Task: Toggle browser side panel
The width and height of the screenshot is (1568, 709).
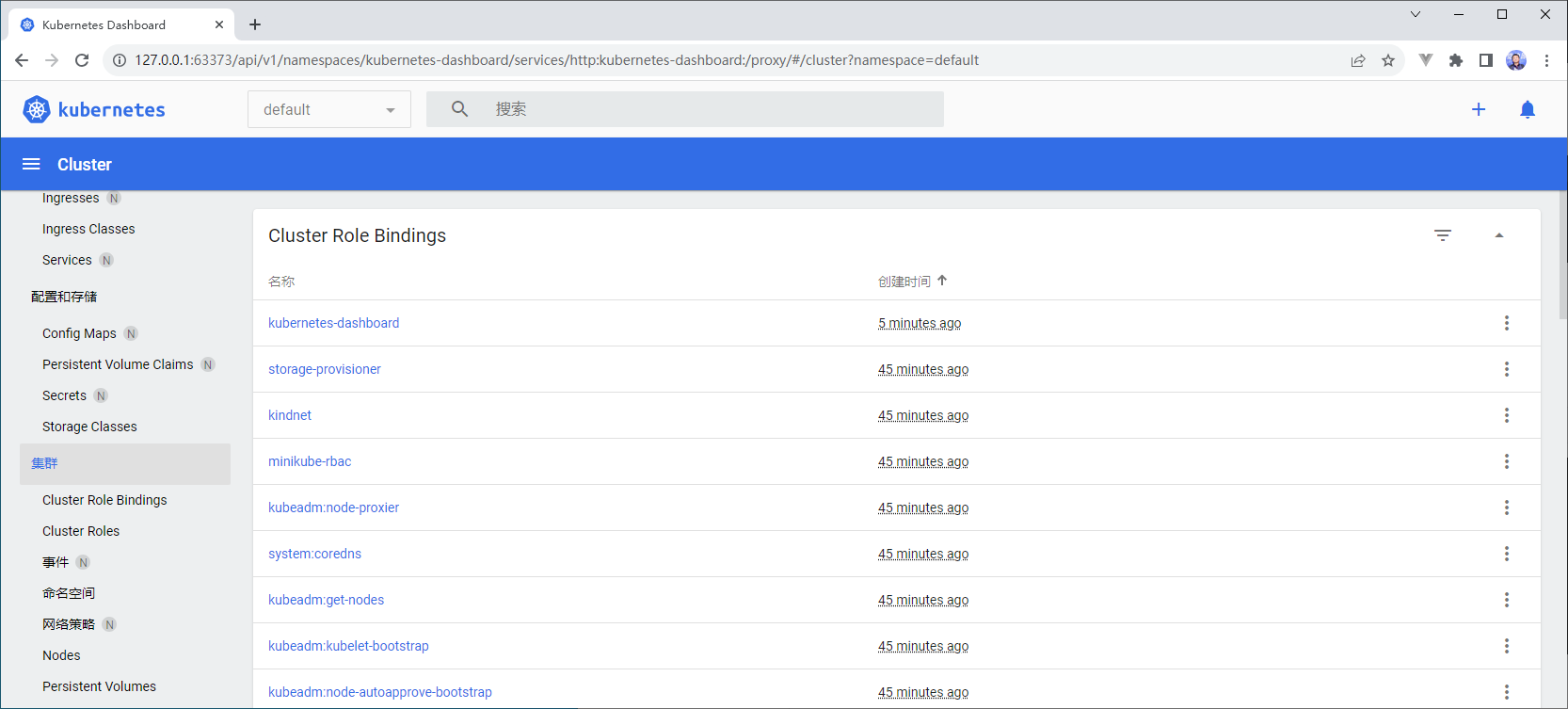Action: 1486,60
